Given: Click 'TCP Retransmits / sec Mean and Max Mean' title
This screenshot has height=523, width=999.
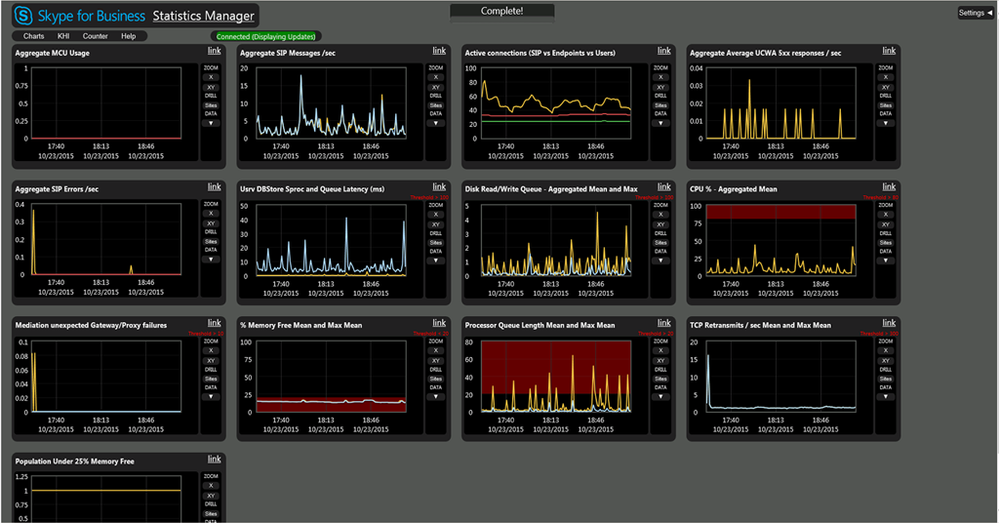Looking at the screenshot, I should [x=760, y=325].
